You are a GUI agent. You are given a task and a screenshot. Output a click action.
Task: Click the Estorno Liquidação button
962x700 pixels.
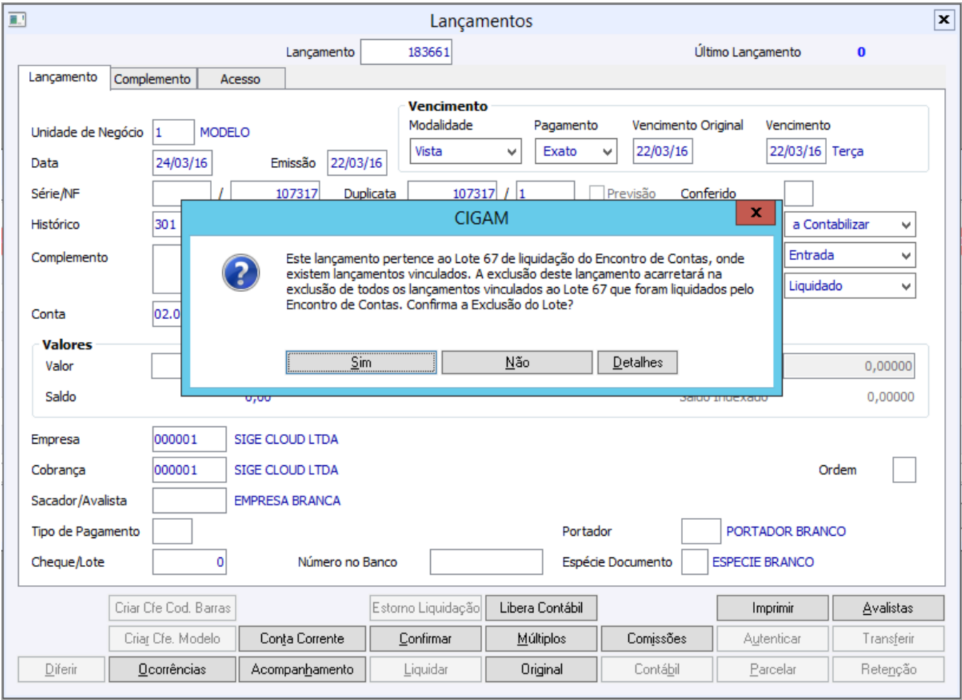coord(425,608)
